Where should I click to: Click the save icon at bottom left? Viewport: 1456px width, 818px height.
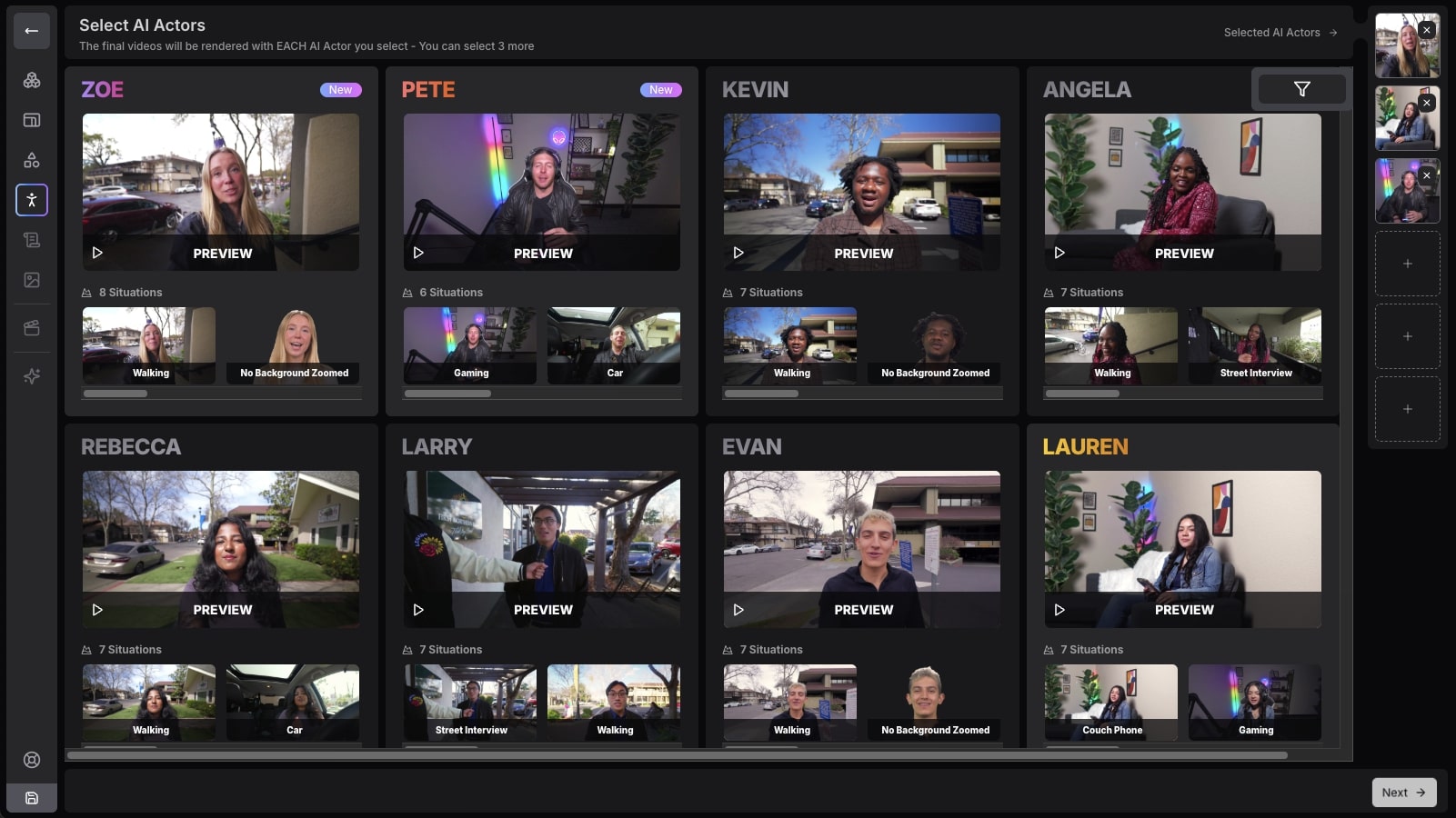tap(32, 797)
